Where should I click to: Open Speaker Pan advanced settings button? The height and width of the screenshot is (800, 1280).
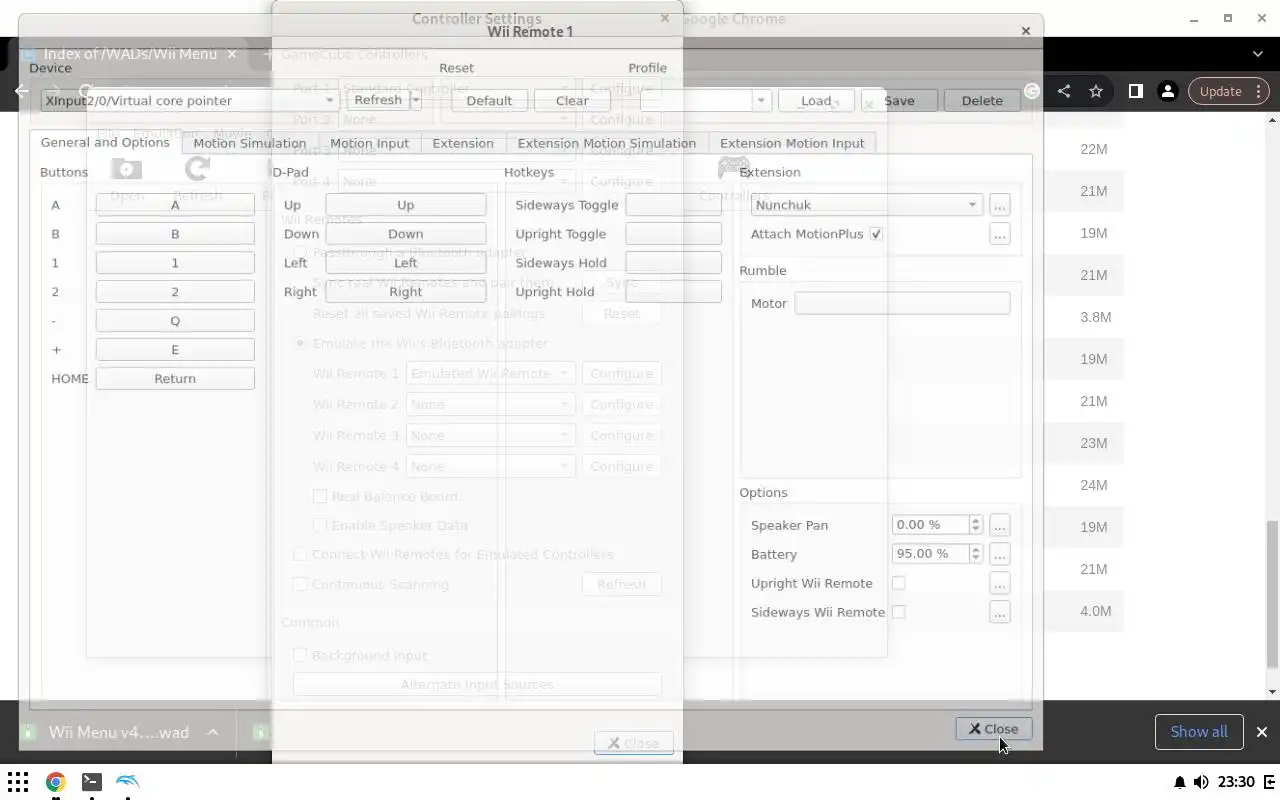(x=999, y=525)
